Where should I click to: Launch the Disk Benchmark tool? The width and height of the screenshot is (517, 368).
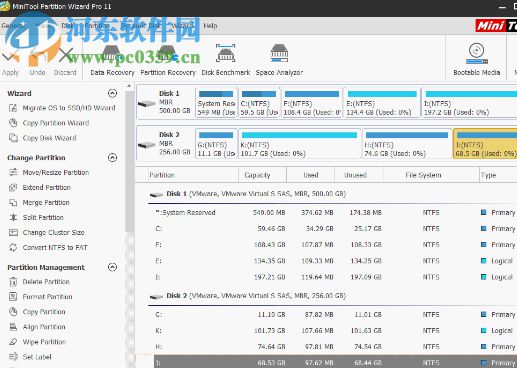226,61
